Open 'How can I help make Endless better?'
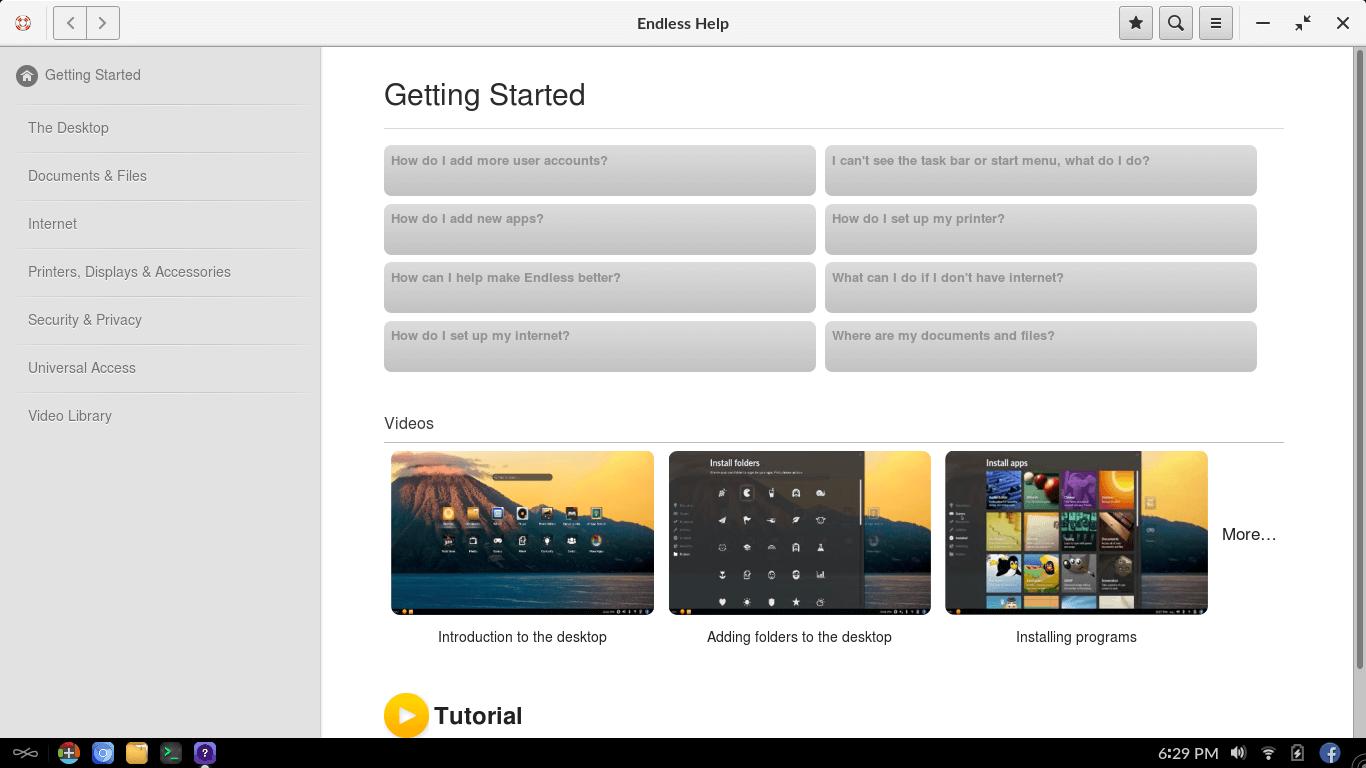This screenshot has width=1366, height=768. tap(600, 287)
